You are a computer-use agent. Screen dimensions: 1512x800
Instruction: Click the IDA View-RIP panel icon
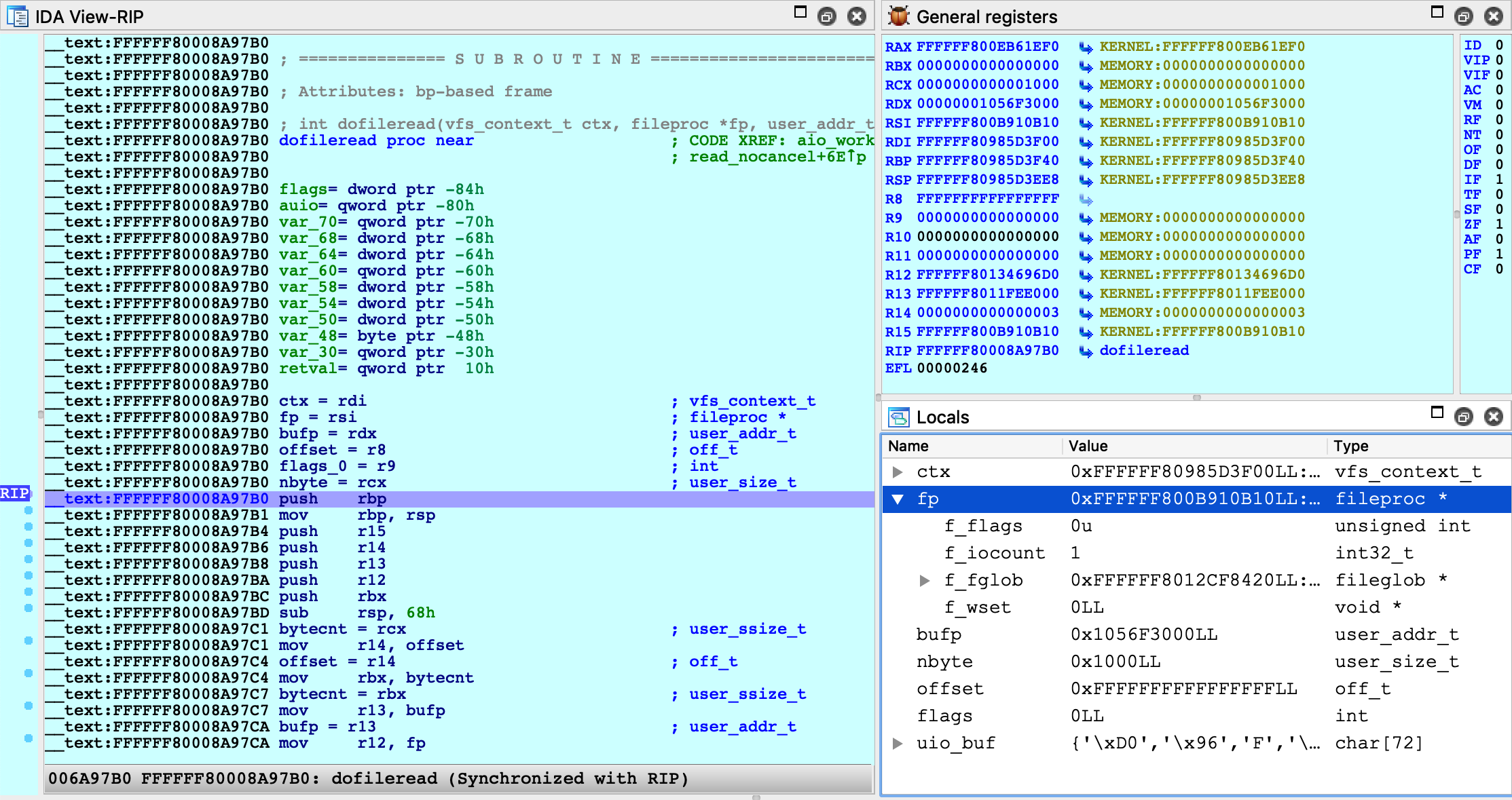17,16
